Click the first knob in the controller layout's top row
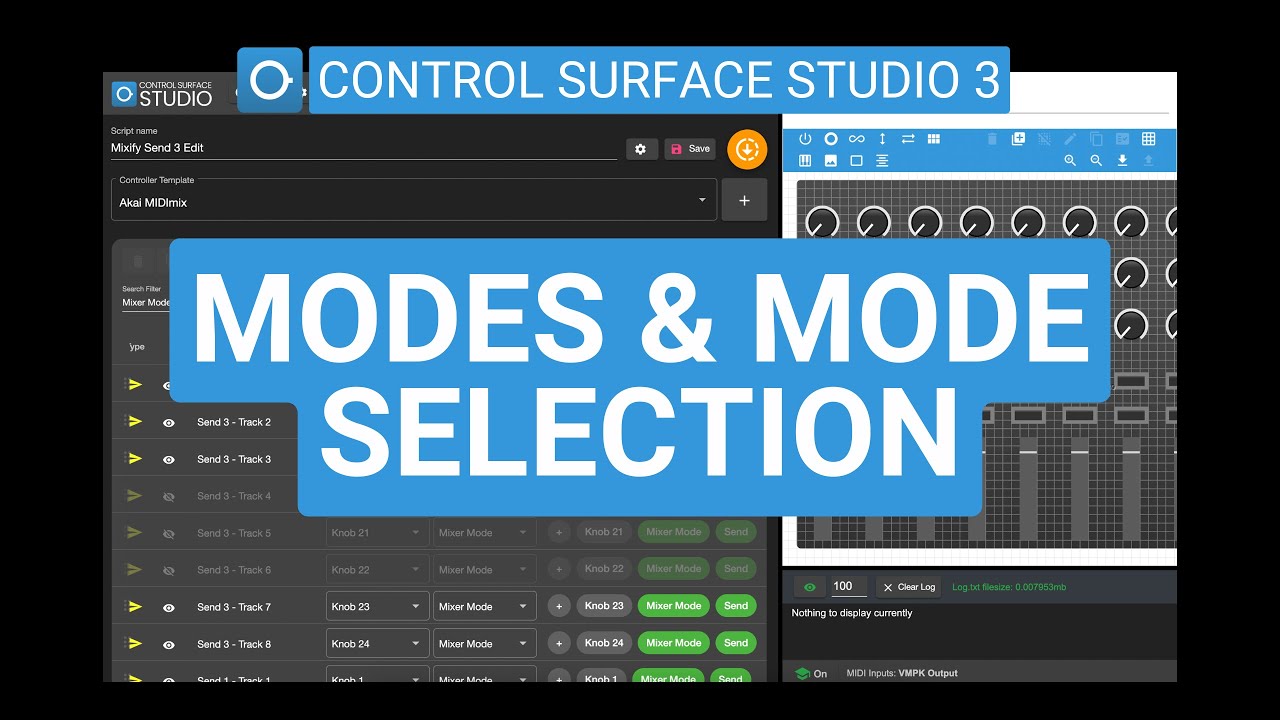1280x720 pixels. 822,222
